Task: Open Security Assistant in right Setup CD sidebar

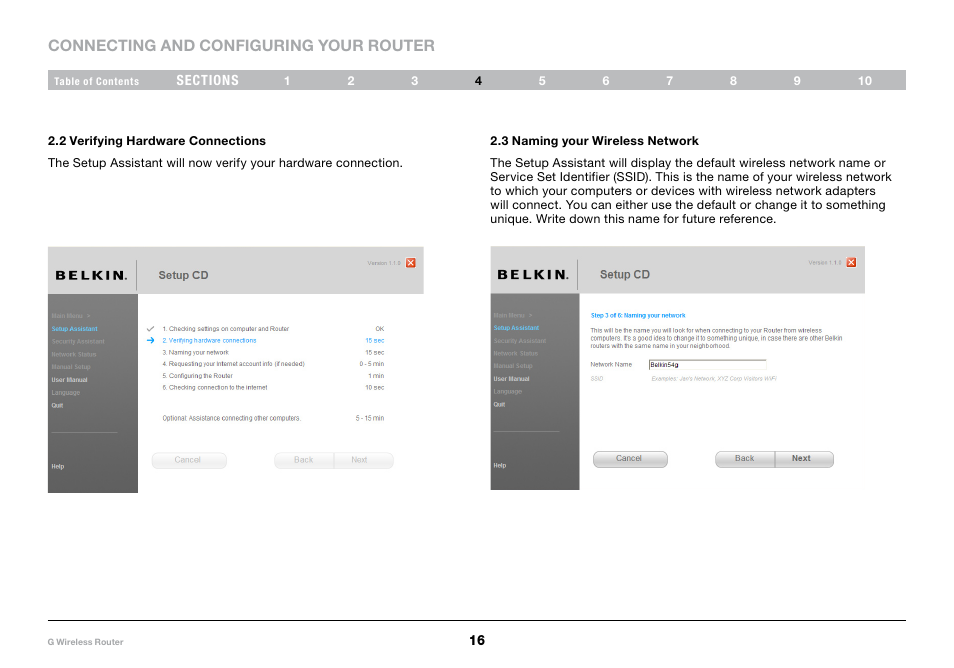Action: 520,341
